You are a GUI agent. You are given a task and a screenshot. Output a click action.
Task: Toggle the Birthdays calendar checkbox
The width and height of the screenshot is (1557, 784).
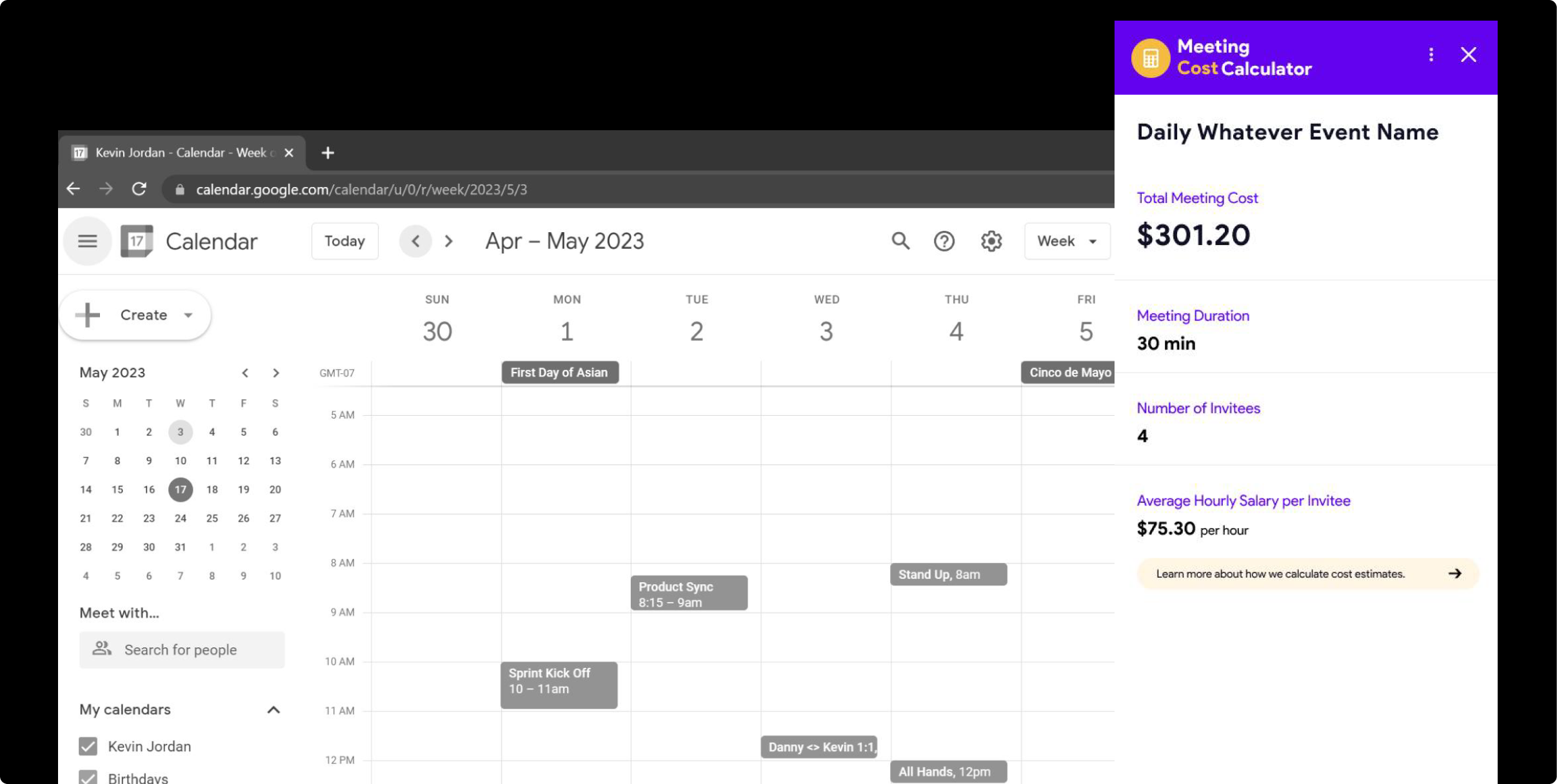tap(88, 777)
